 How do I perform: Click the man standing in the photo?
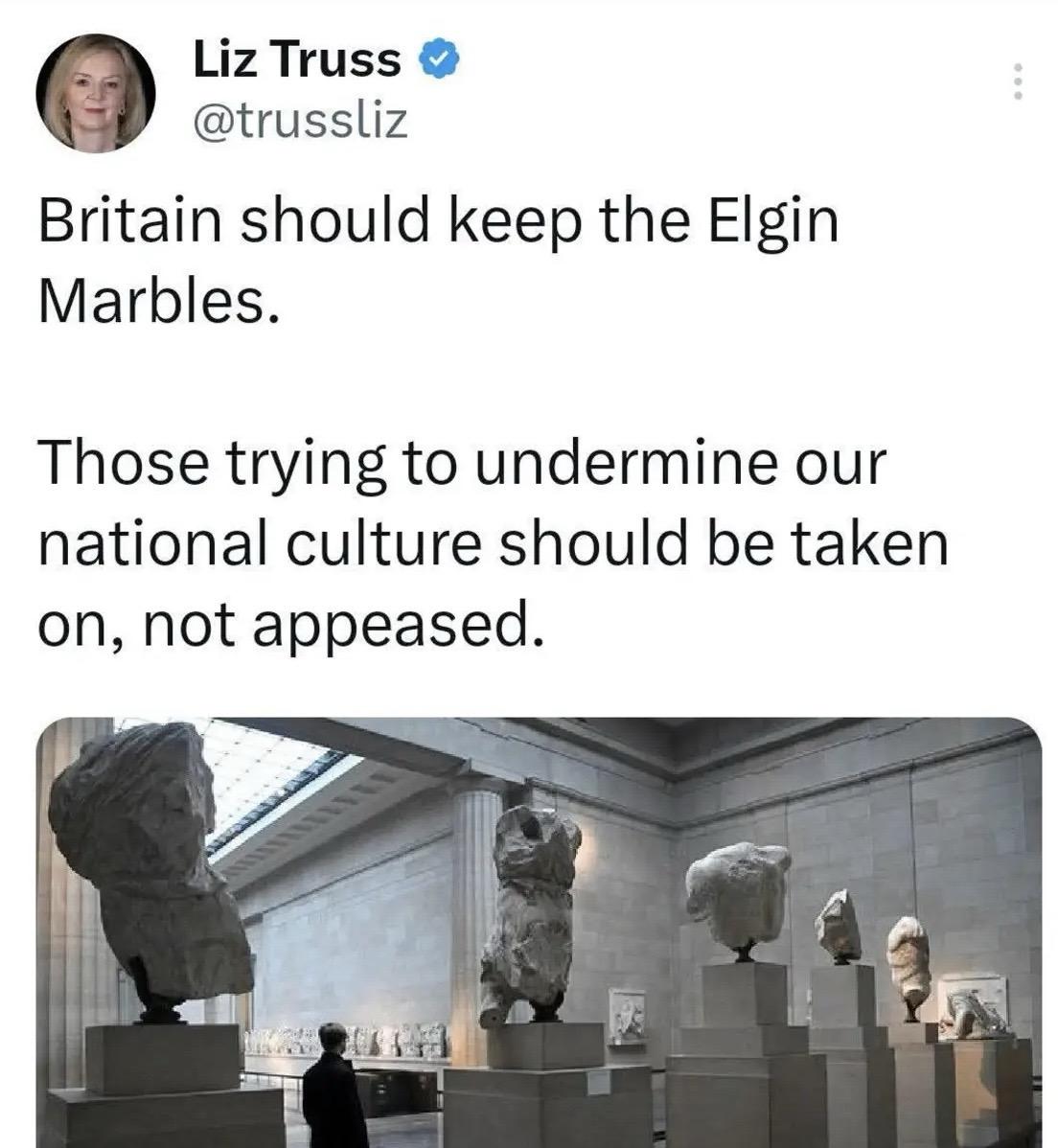click(x=333, y=1088)
